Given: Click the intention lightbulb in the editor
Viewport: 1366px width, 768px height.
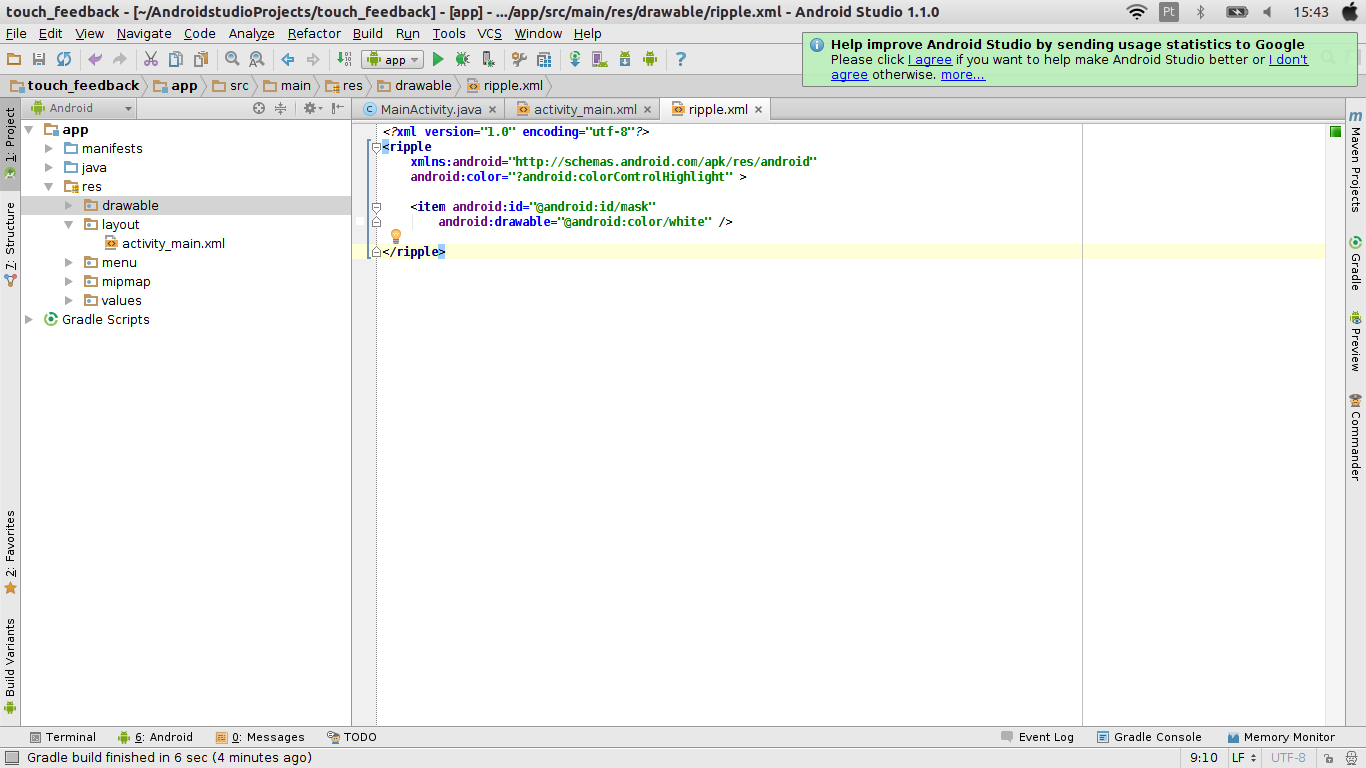Looking at the screenshot, I should (395, 236).
